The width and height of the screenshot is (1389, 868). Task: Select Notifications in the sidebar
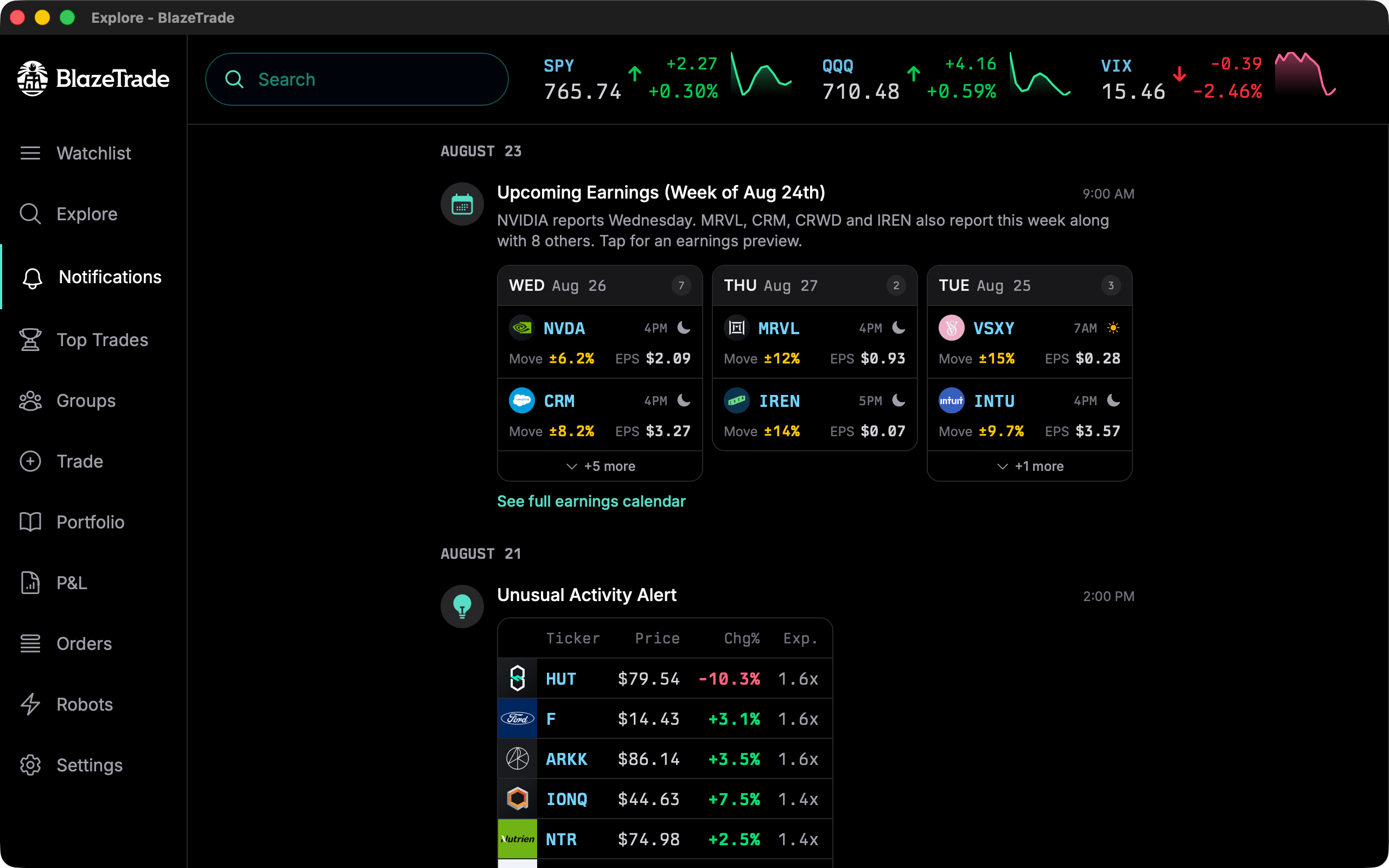click(110, 277)
